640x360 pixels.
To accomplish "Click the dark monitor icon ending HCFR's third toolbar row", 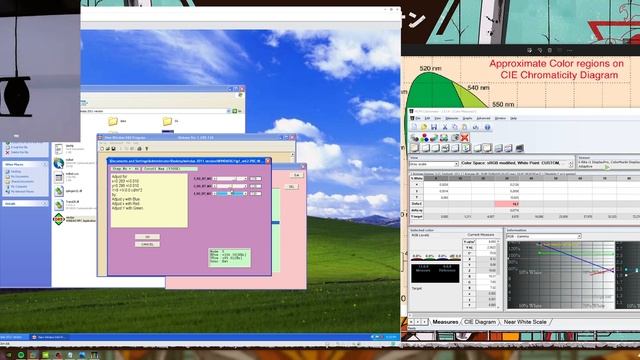I will [x=519, y=148].
